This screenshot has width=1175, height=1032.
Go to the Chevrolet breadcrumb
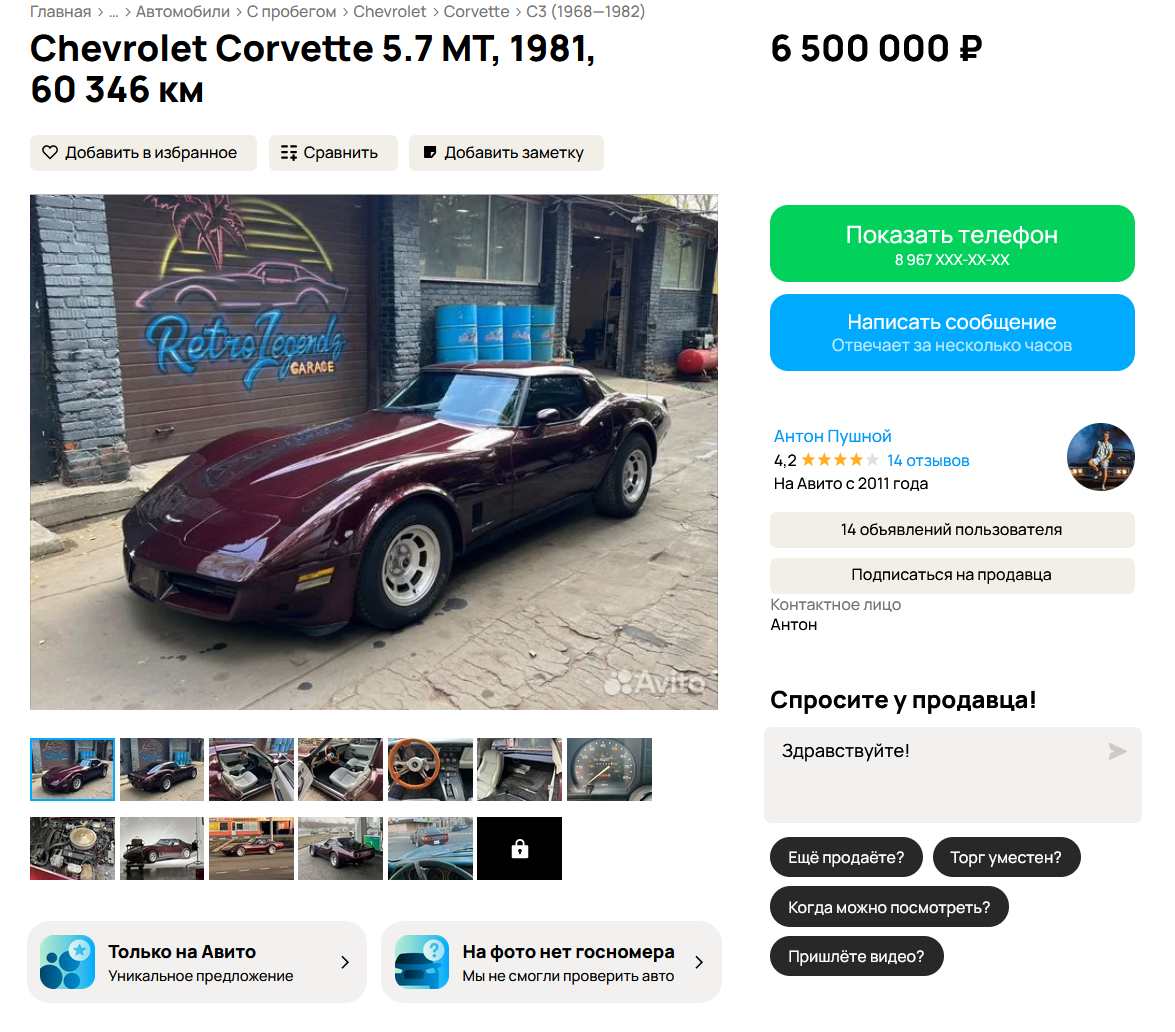[x=390, y=12]
